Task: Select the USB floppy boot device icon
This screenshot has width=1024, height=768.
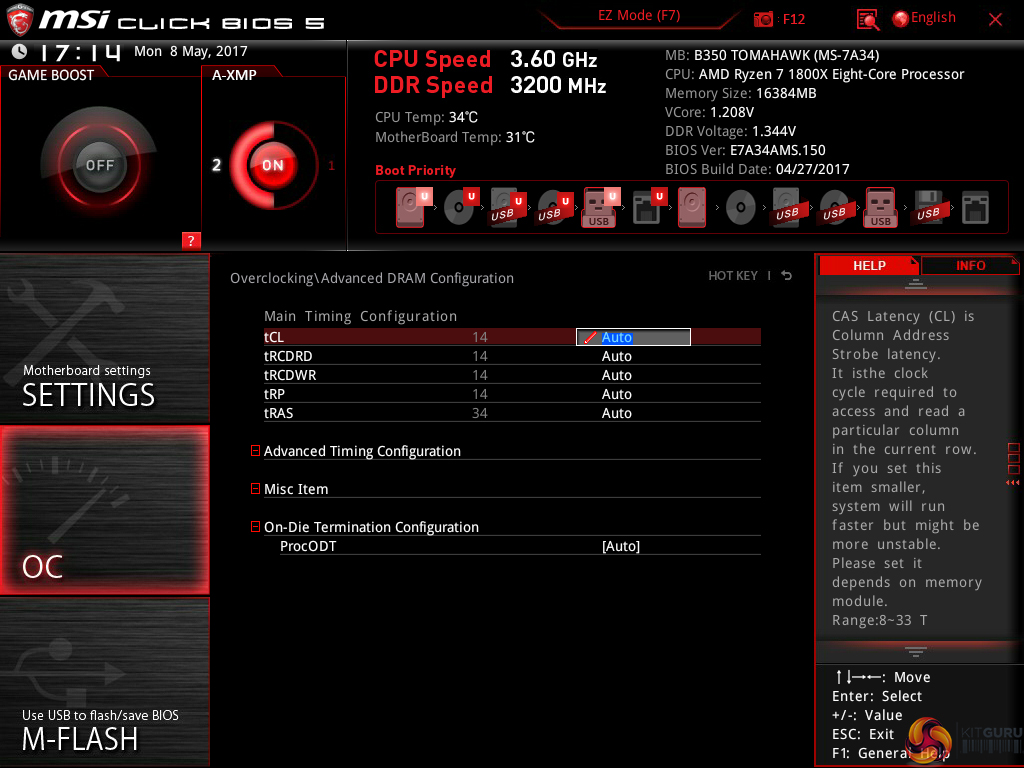Action: click(x=928, y=207)
